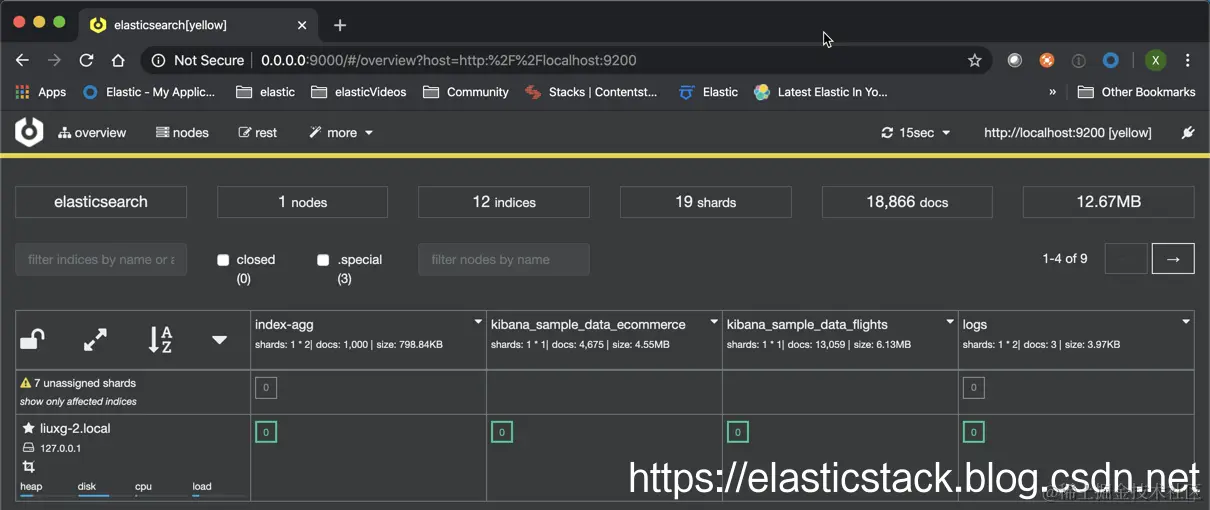
Task: Open the kibana_sample_data_flights index dropdown
Action: point(950,322)
